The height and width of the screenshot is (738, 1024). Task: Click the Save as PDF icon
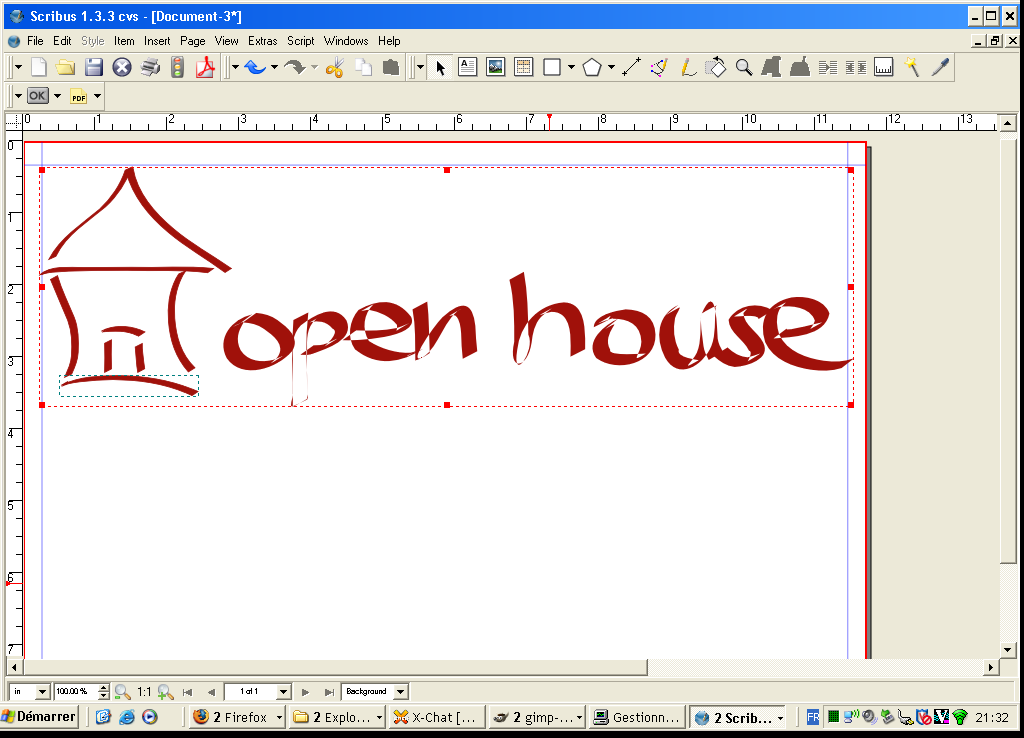(x=205, y=67)
